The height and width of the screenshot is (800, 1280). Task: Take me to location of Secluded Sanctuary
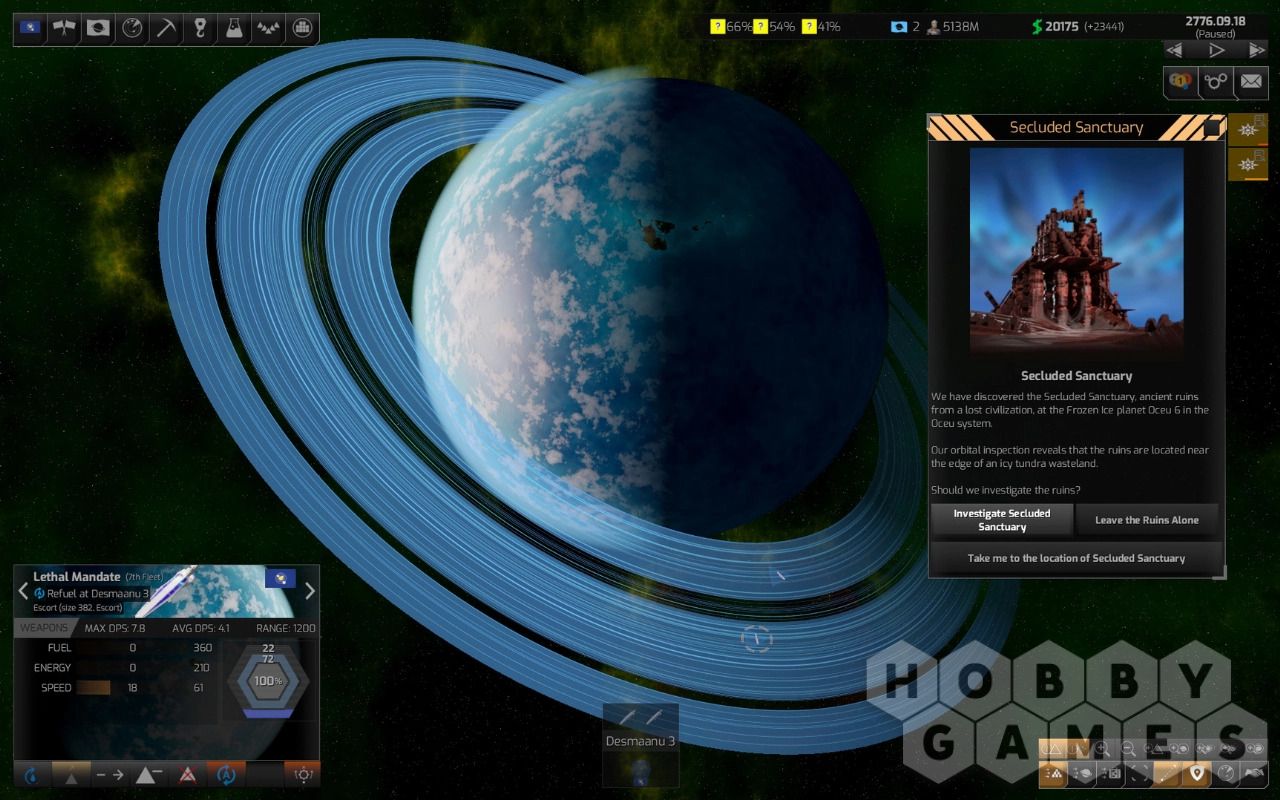tap(1076, 558)
